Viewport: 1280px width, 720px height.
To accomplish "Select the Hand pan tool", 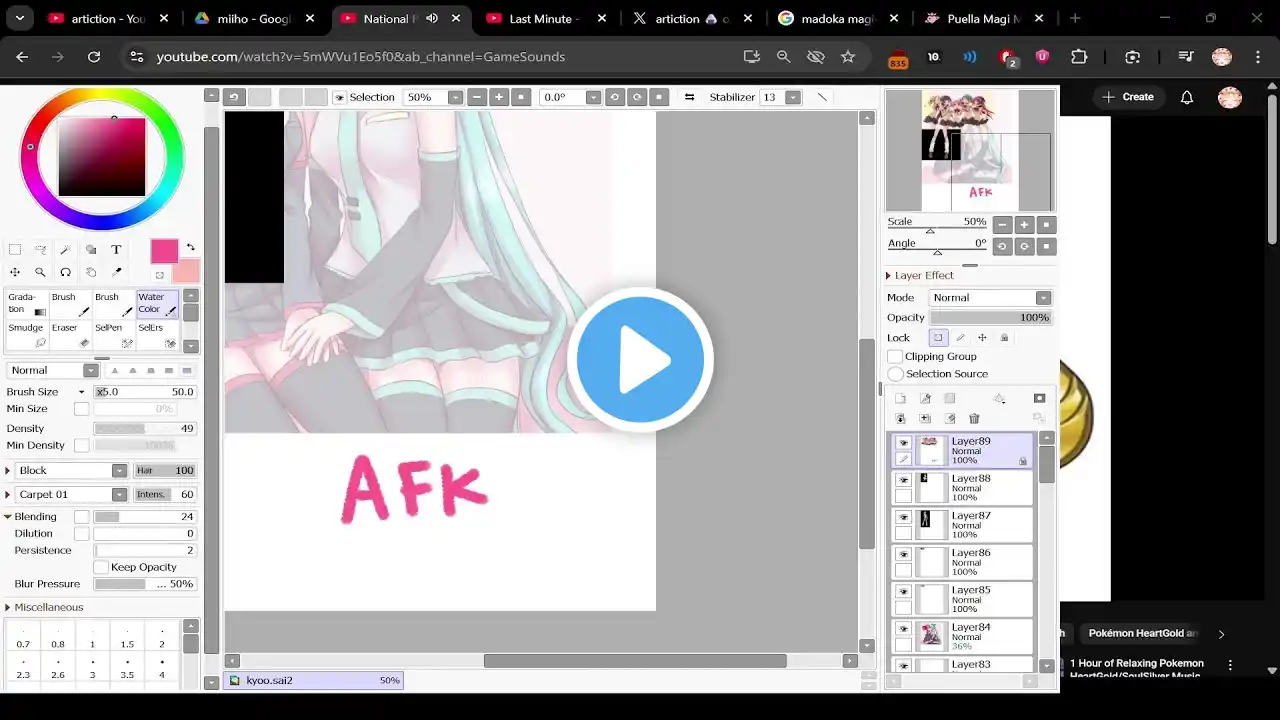I will tap(91, 272).
